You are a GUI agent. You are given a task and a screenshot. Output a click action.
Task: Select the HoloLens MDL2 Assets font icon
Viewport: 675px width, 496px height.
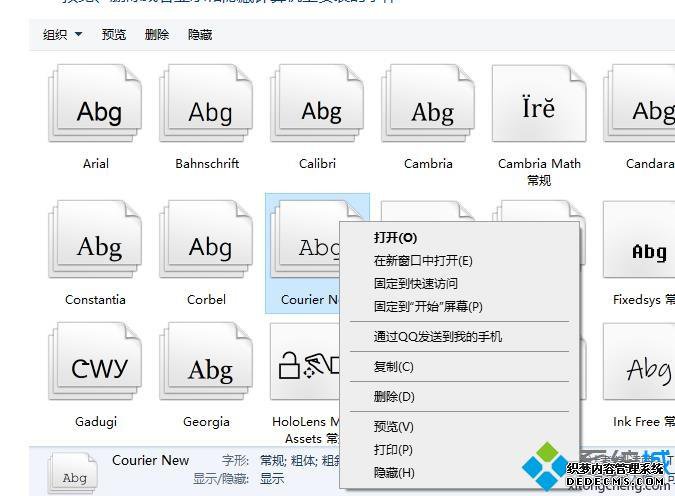click(x=305, y=362)
